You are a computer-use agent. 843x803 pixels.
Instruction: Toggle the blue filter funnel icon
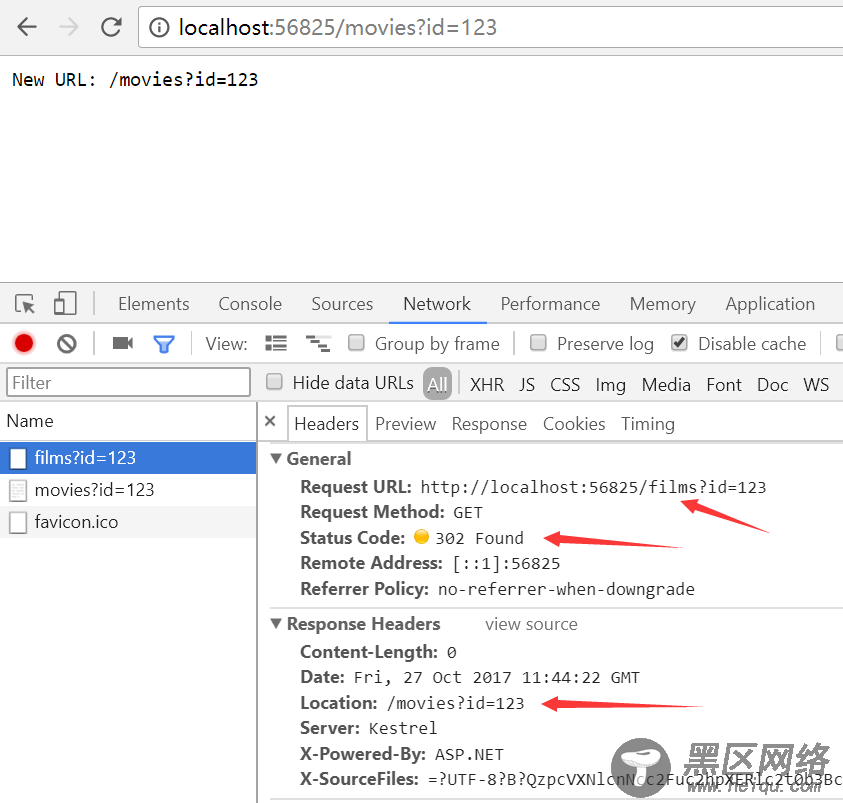coord(164,344)
